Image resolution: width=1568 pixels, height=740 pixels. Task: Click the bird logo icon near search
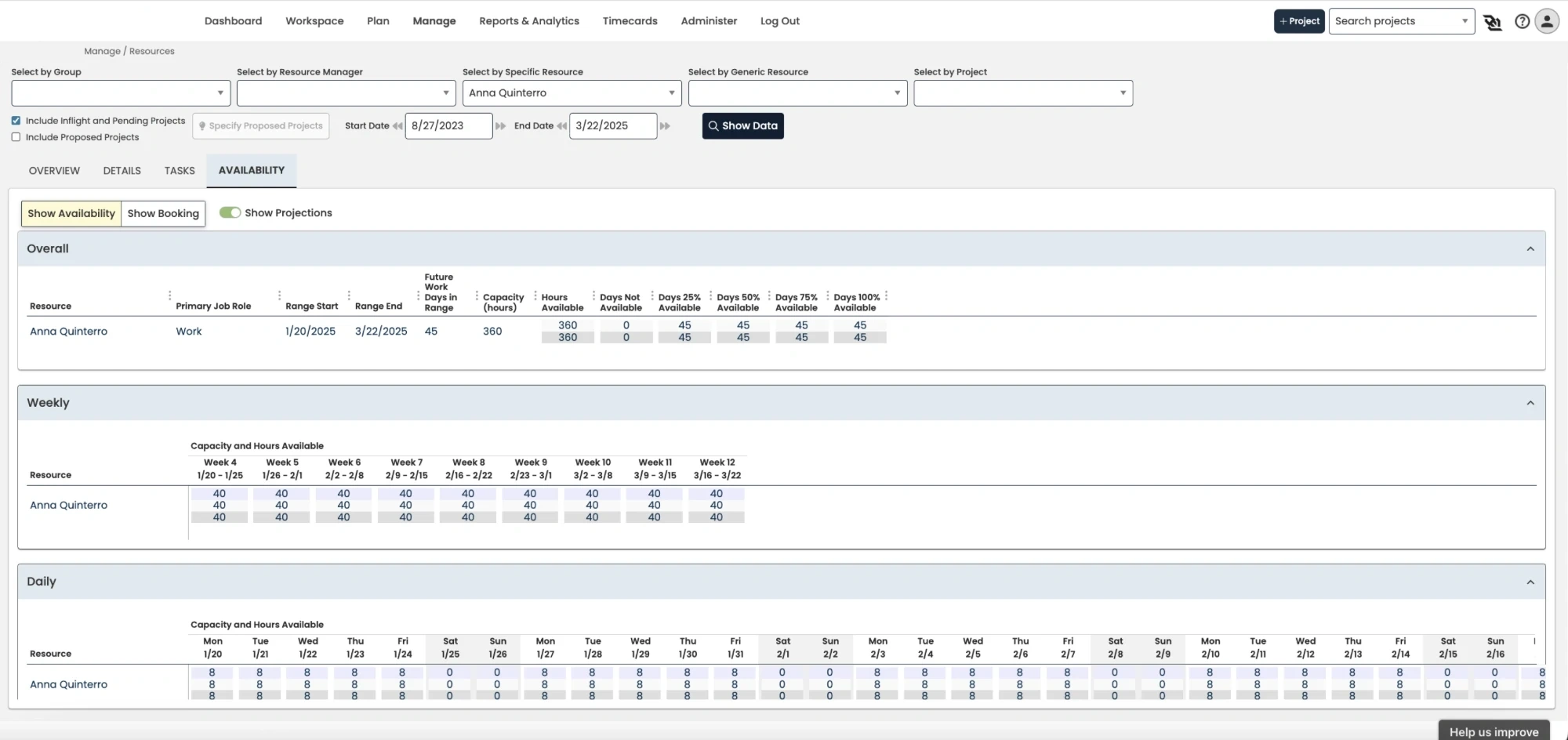[1493, 22]
